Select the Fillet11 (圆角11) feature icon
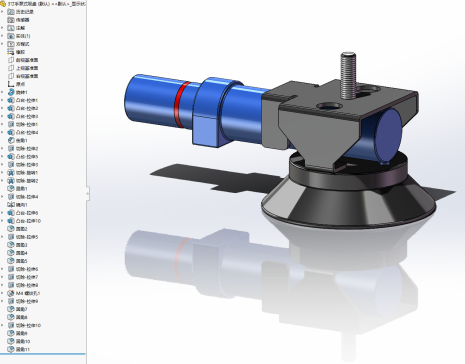The image size is (465, 364). (x=11, y=349)
